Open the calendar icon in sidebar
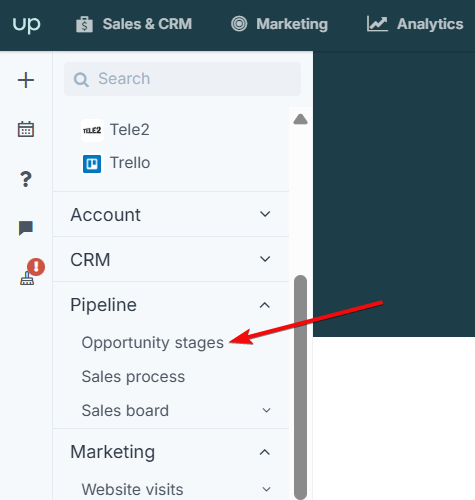 pos(26,129)
